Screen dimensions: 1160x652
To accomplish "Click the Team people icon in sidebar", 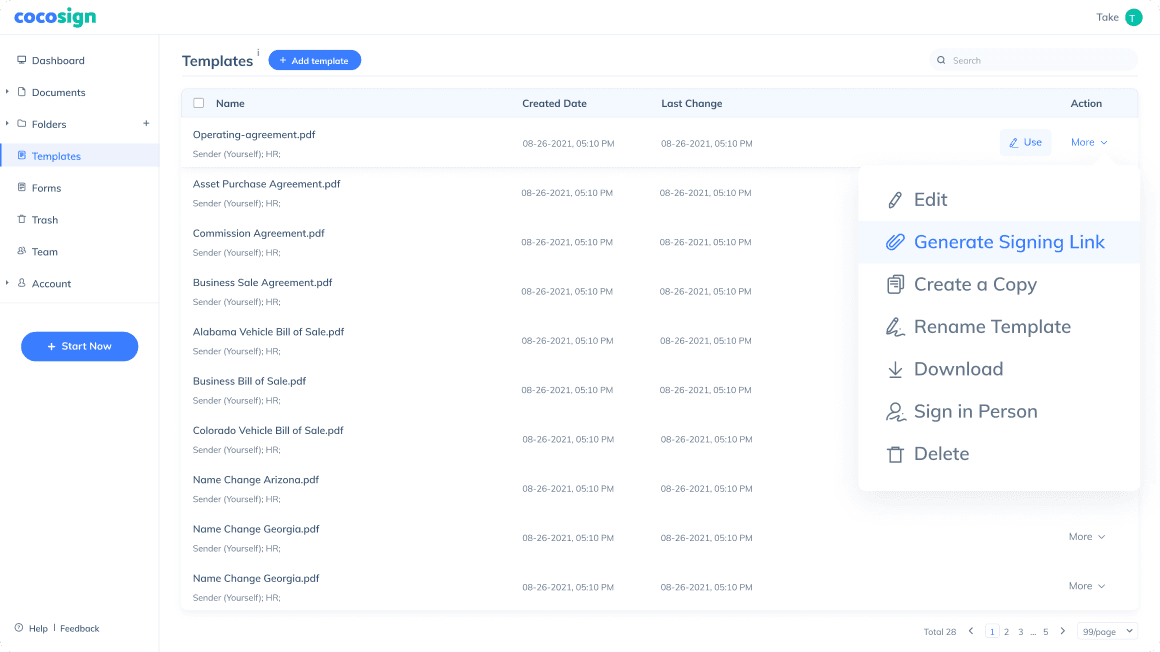I will [x=22, y=252].
